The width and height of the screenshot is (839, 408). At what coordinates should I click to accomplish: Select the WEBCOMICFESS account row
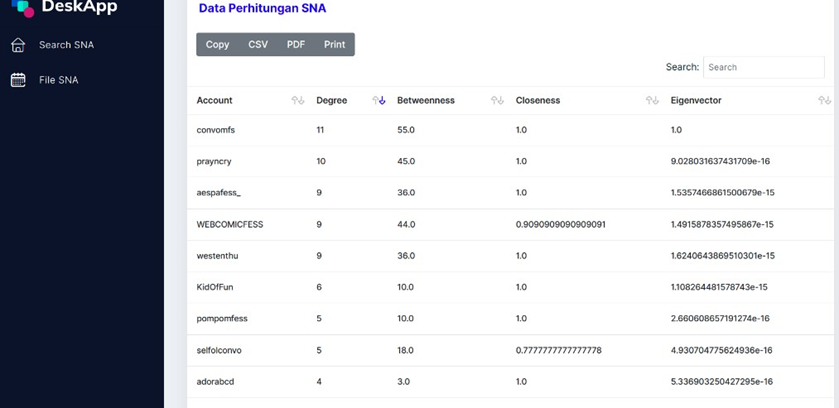coord(229,225)
